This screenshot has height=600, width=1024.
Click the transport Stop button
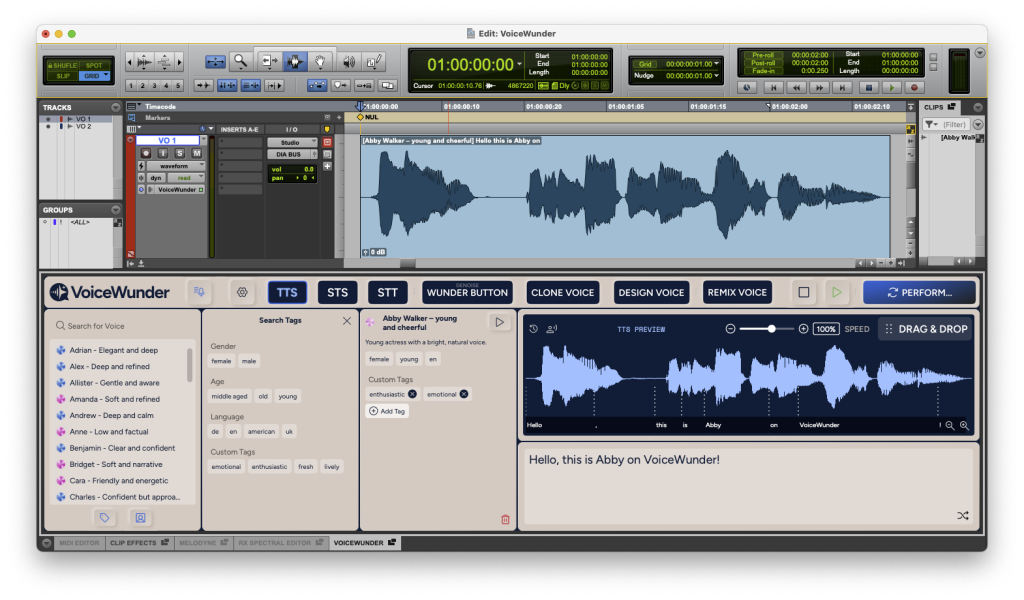(x=868, y=87)
